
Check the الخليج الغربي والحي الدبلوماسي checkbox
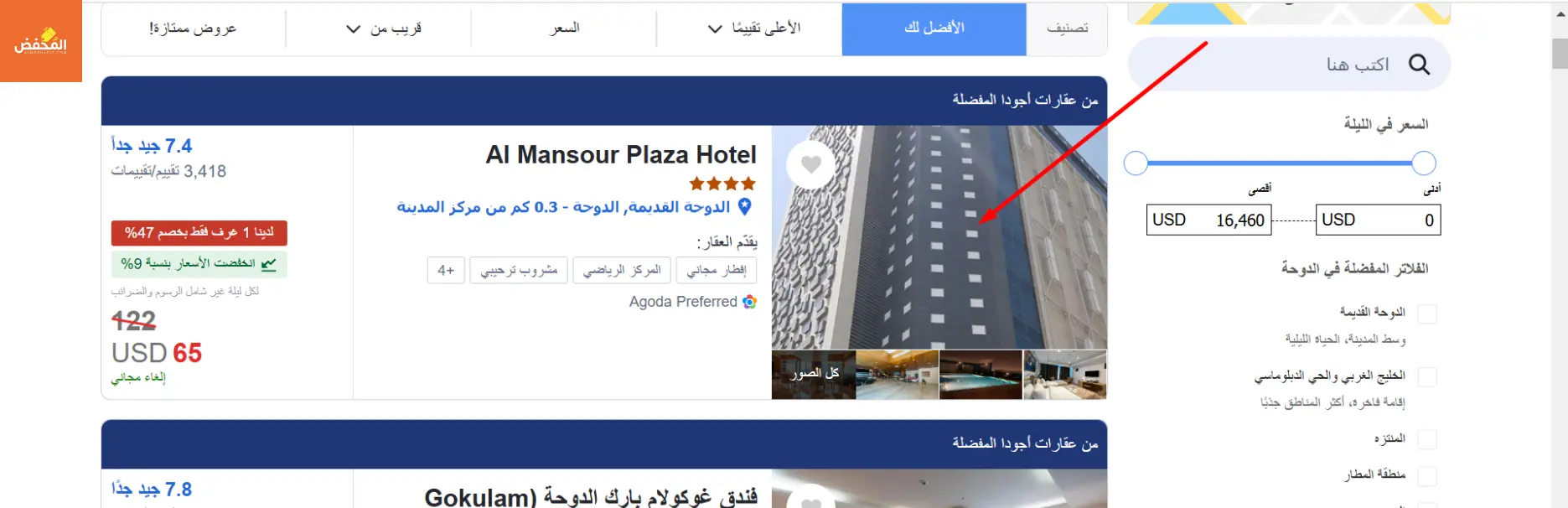pyautogui.click(x=1426, y=376)
